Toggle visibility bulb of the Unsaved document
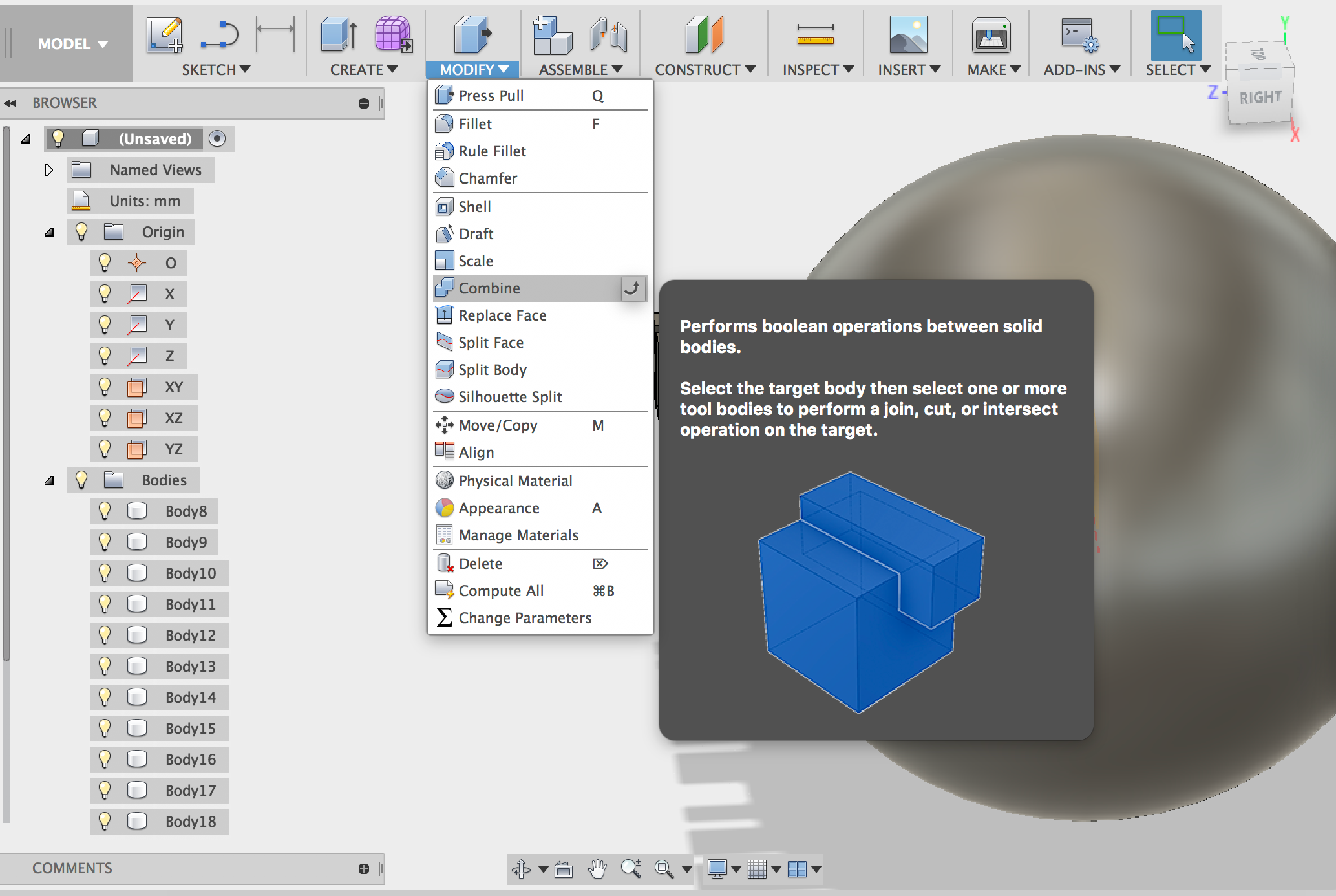 coord(58,138)
